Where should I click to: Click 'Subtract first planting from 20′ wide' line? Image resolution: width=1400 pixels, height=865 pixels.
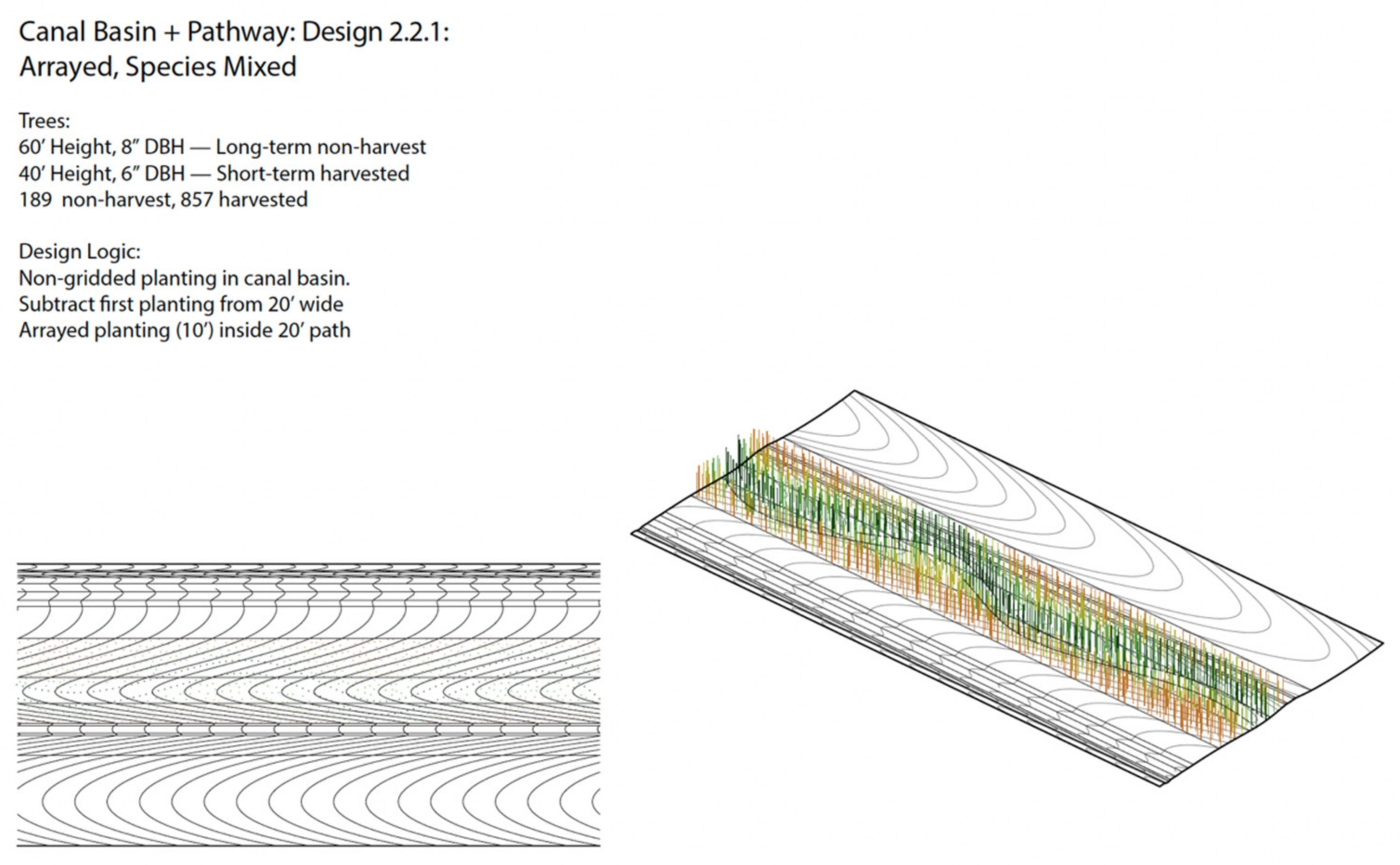(x=181, y=304)
